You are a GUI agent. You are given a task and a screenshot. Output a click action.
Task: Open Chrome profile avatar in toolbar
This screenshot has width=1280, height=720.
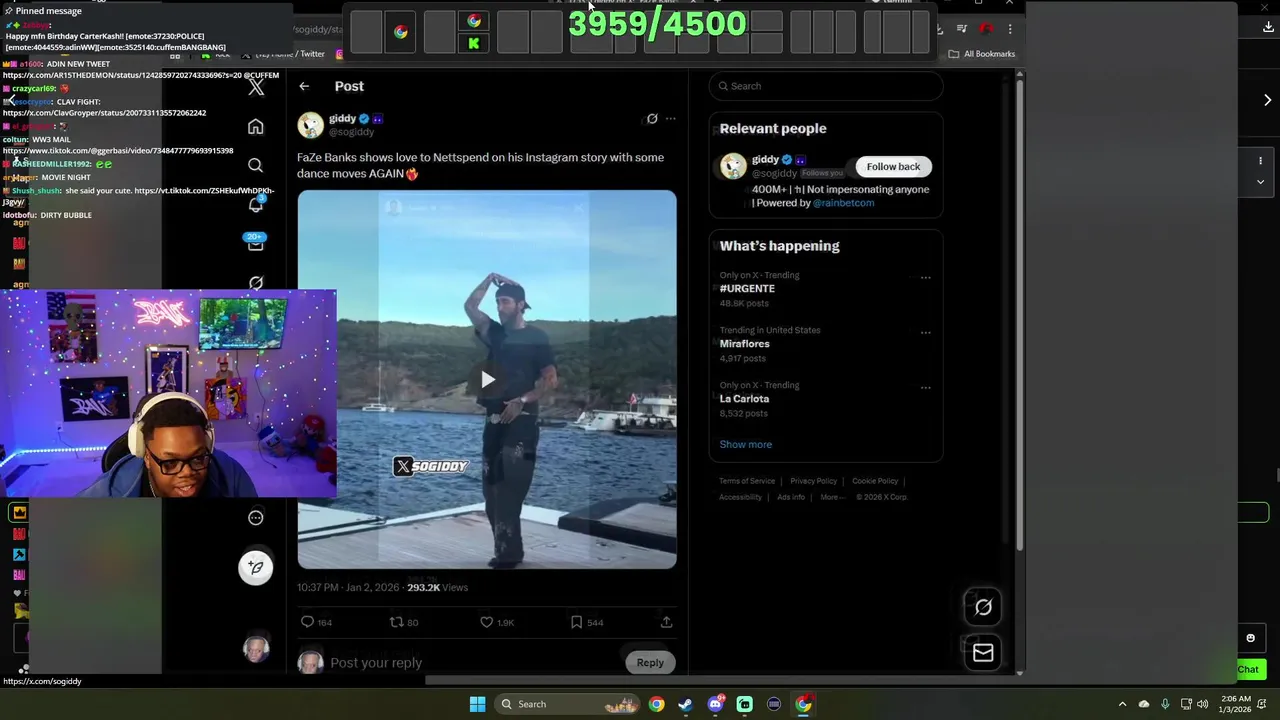pyautogui.click(x=986, y=29)
